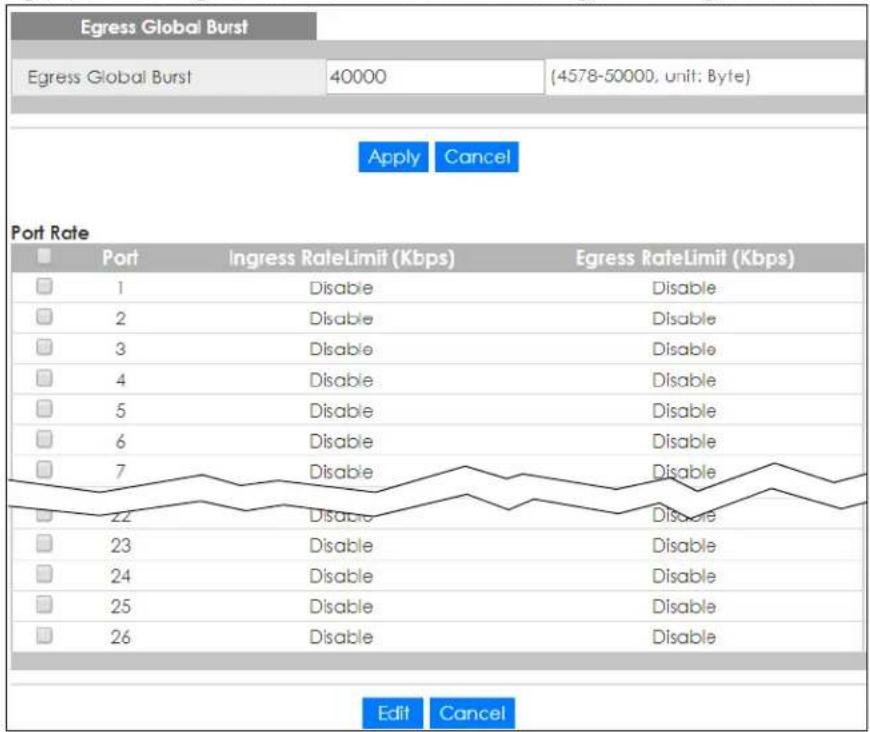The image size is (870, 732).
Task: Click port number 26 cell
Action: click(x=120, y=637)
